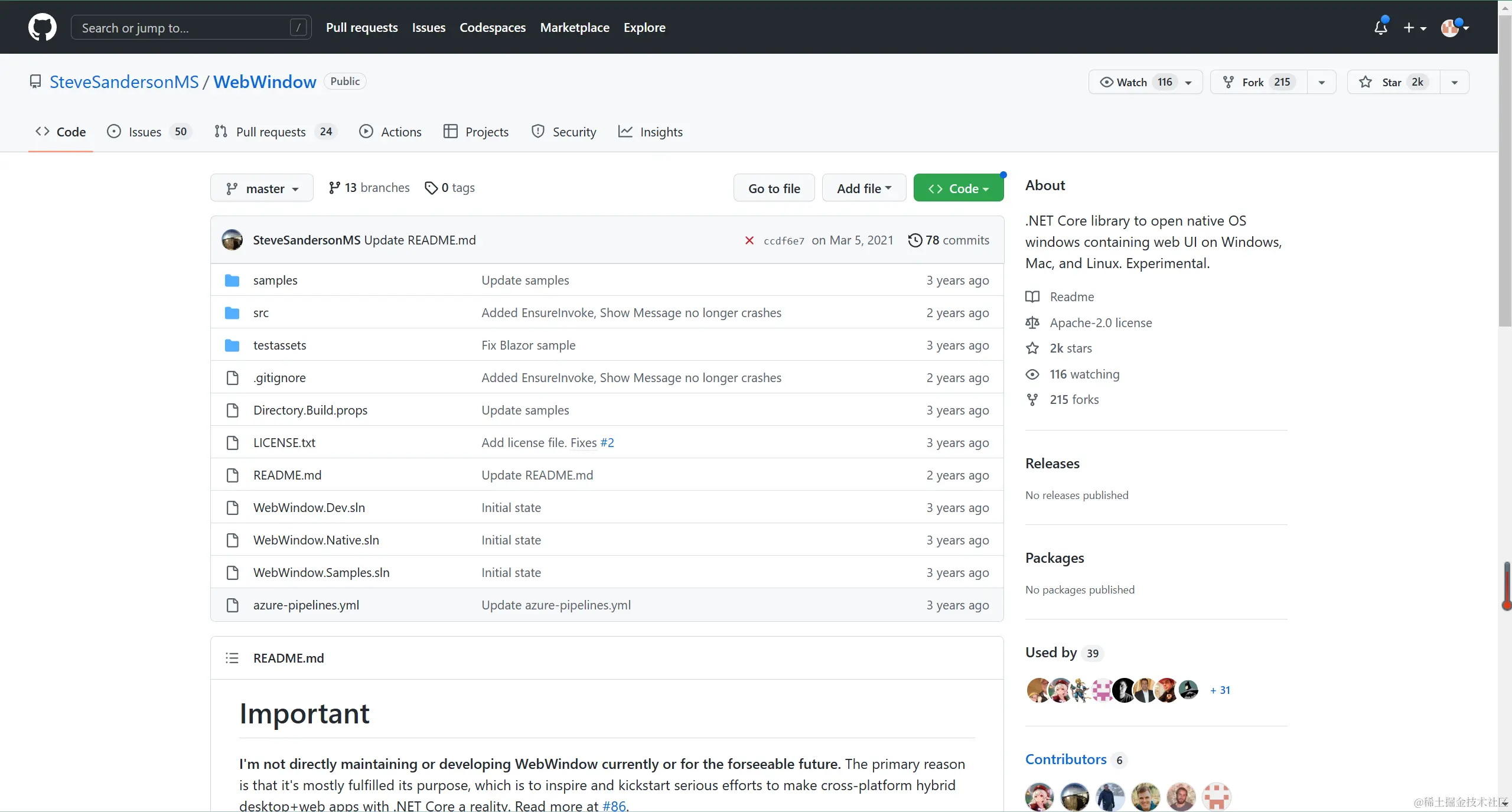Click the 0 tags tag icon
Screen dimensions: 1512x812
pos(431,188)
